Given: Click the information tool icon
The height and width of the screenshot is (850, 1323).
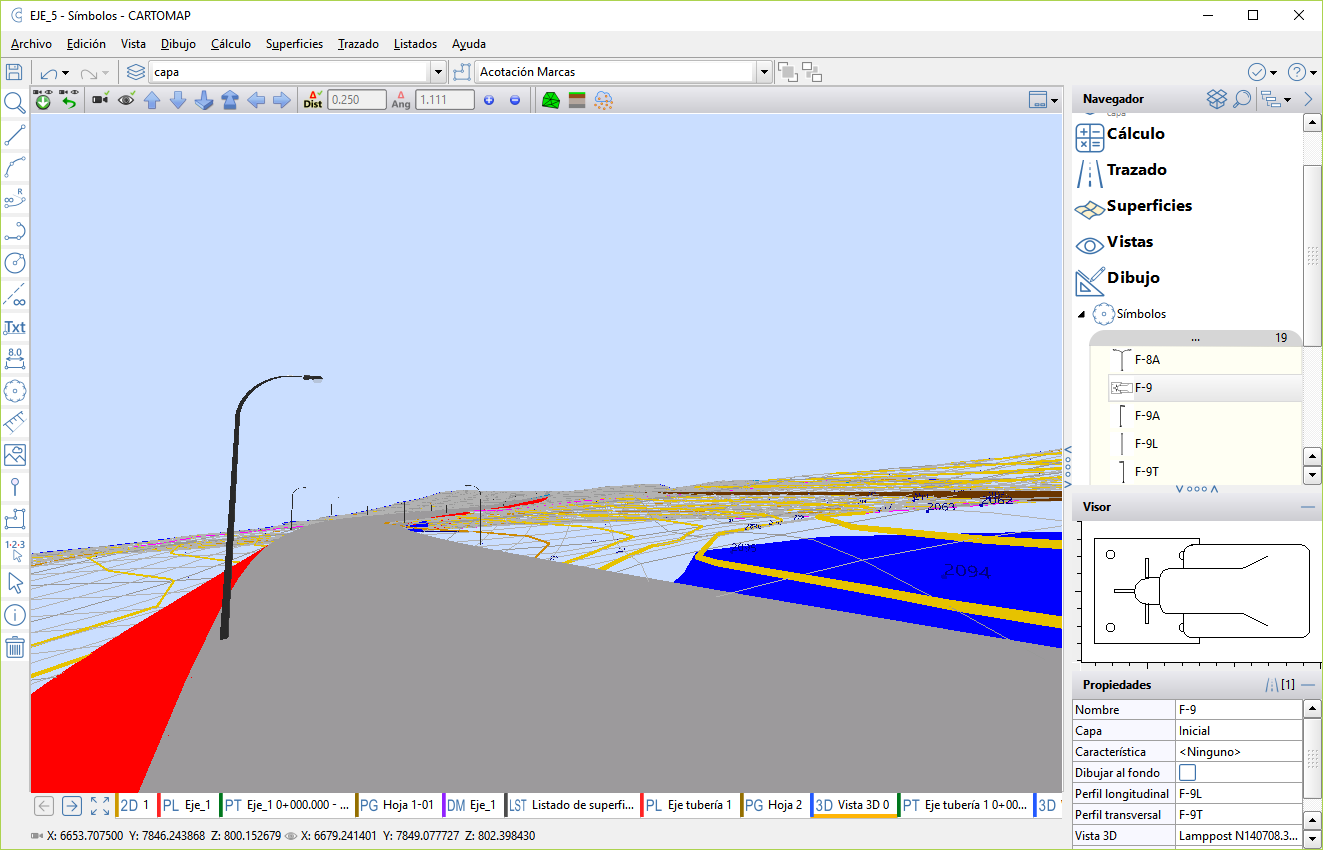Looking at the screenshot, I should [14, 615].
